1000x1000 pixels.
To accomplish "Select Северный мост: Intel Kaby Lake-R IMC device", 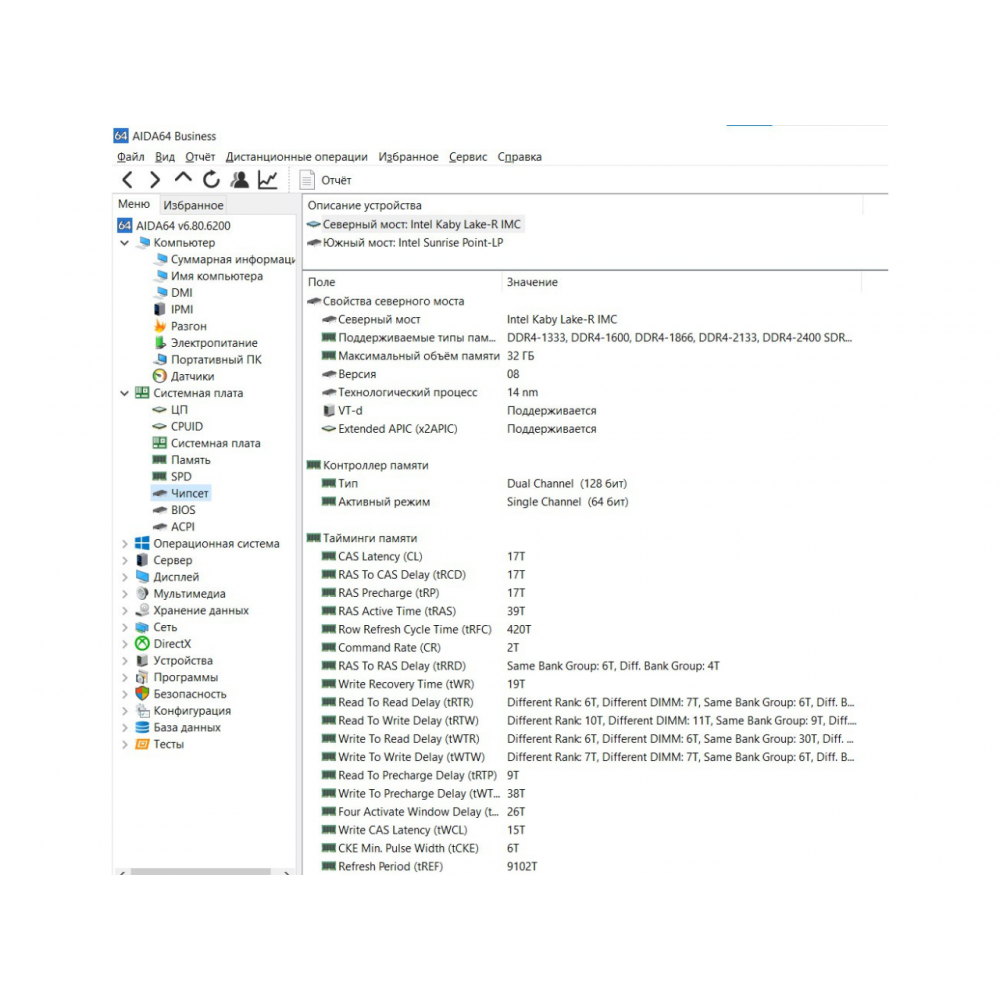I will (x=415, y=224).
